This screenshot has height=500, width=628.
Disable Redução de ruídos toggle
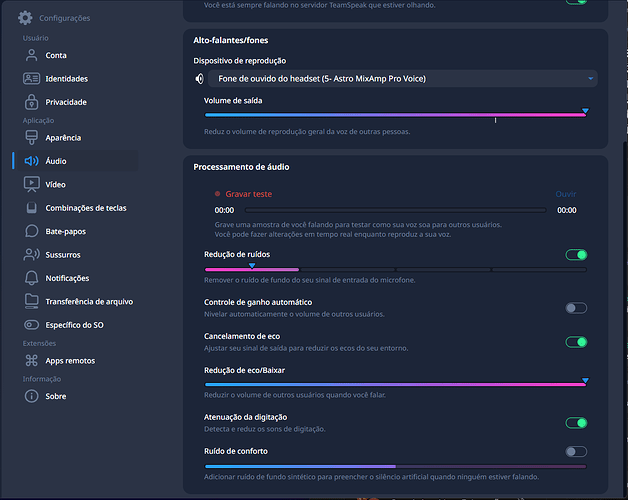[x=576, y=254]
